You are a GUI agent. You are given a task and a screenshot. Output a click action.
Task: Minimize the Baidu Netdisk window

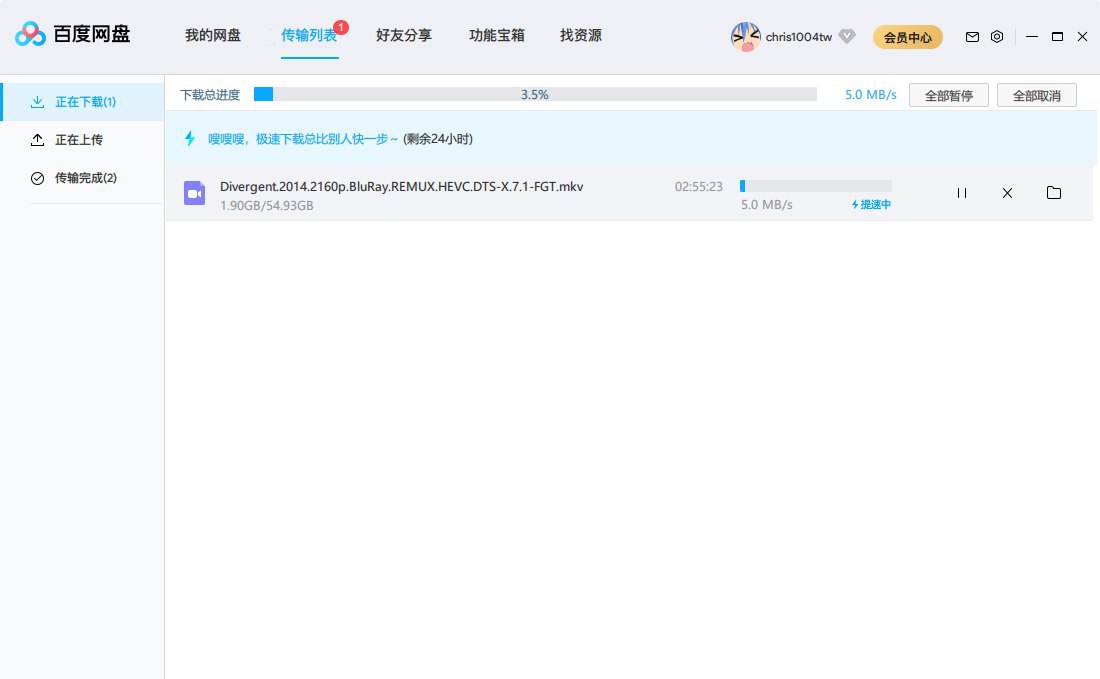click(x=1031, y=36)
